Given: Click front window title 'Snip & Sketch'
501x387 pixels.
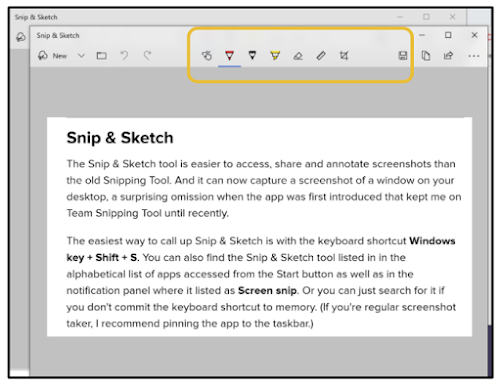Looking at the screenshot, I should pyautogui.click(x=58, y=35).
